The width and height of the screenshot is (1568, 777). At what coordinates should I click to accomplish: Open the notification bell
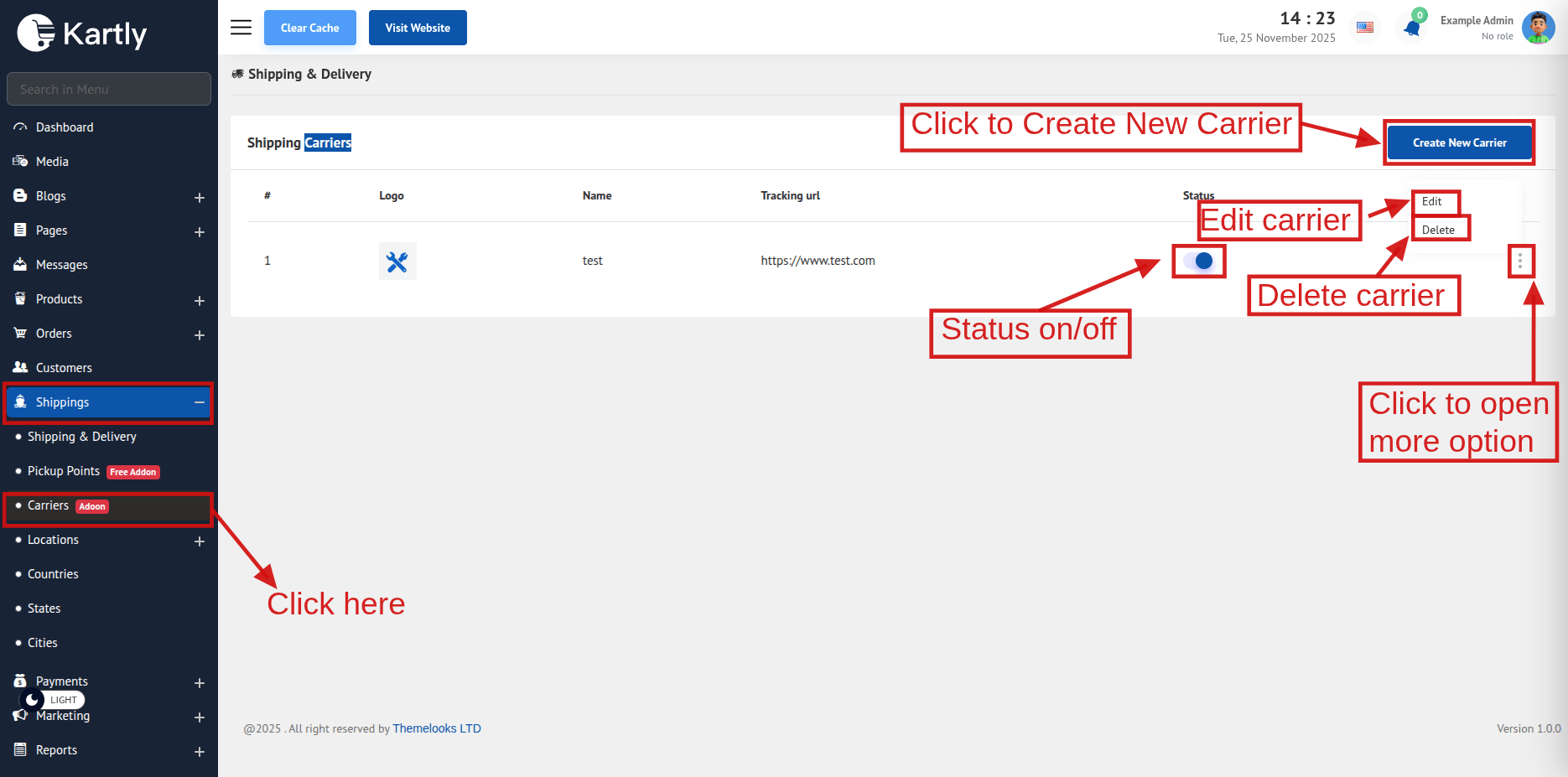[1412, 28]
